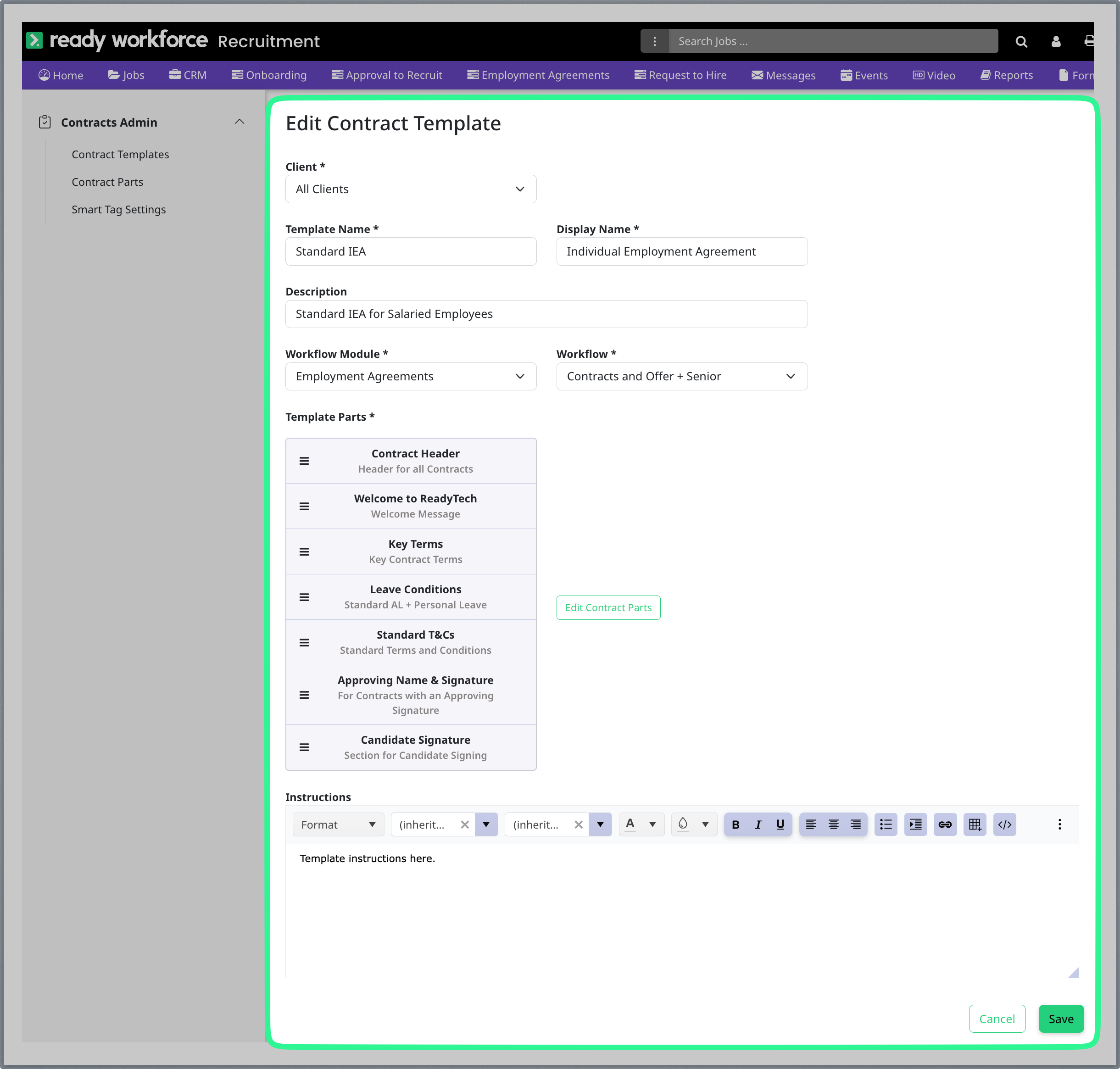The image size is (1120, 1069).
Task: Click the Description input field
Action: [546, 314]
